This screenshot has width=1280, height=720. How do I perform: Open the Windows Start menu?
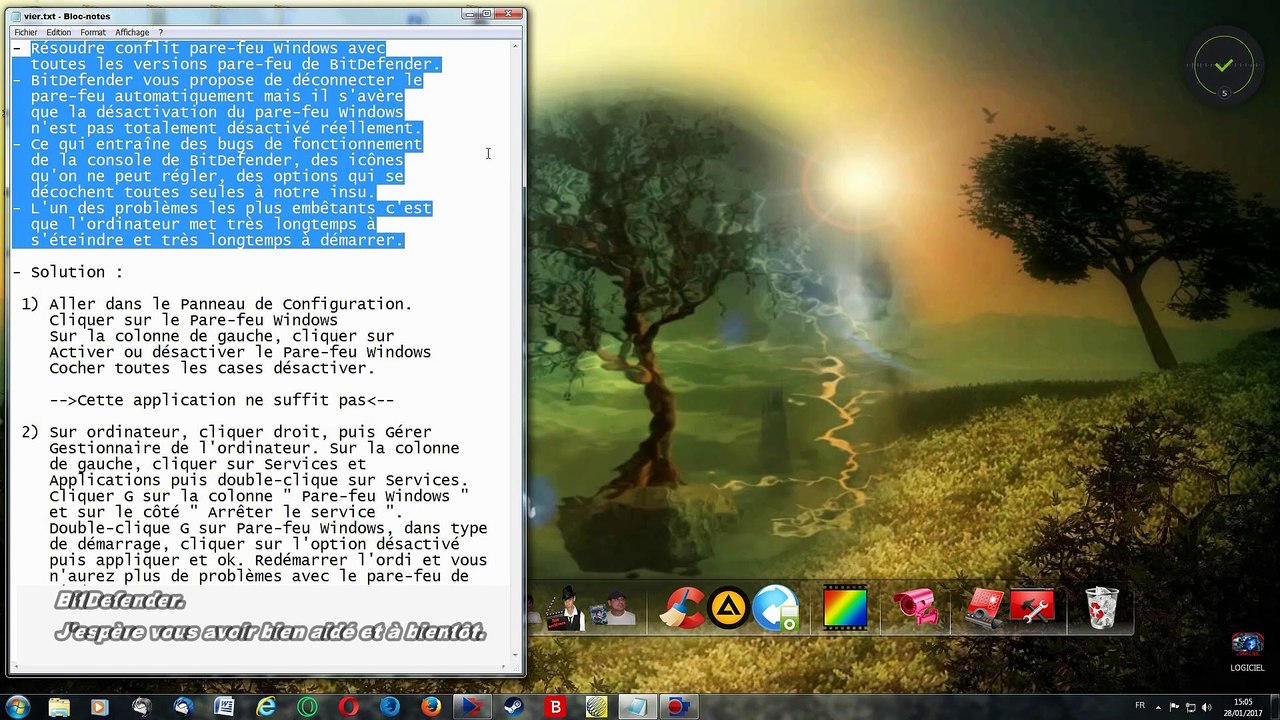click(18, 707)
